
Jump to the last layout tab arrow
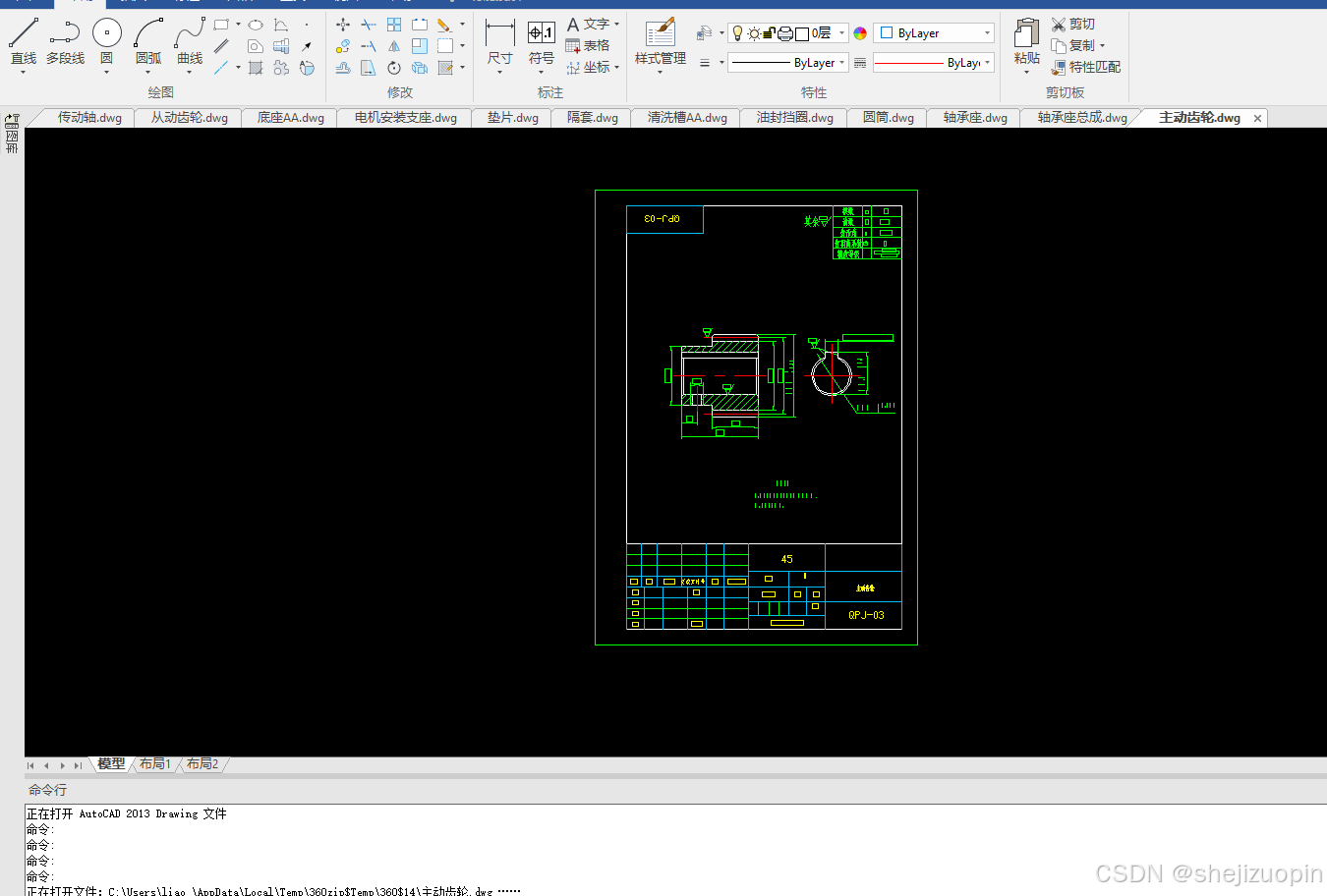[x=78, y=765]
